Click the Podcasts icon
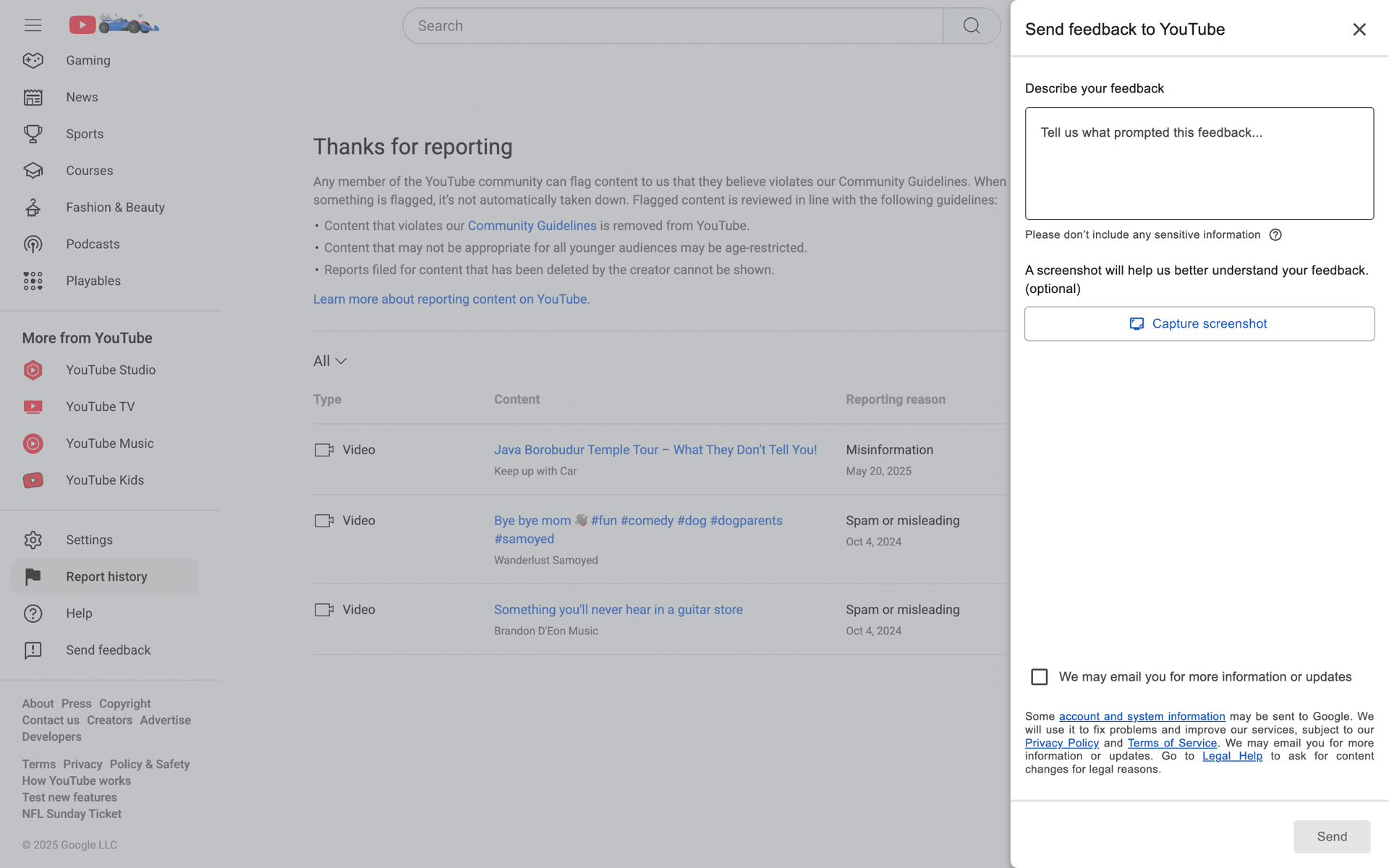The height and width of the screenshot is (868, 1389). coord(33,244)
